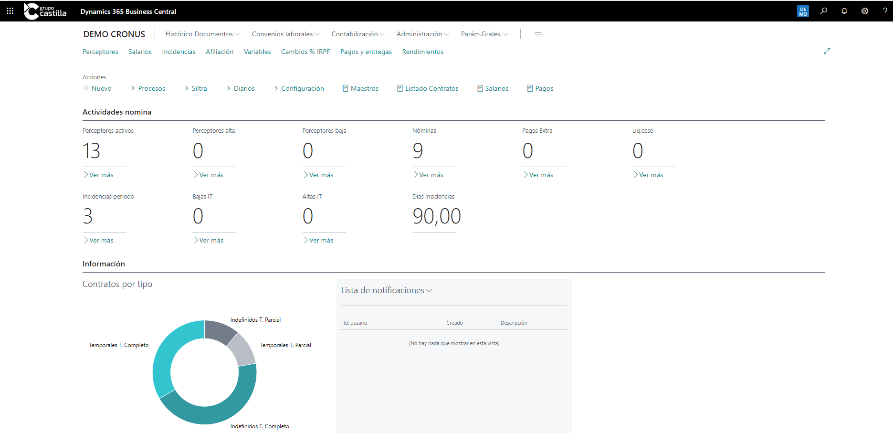
Task: Click the hamburger more-menu icon
Action: click(x=538, y=33)
